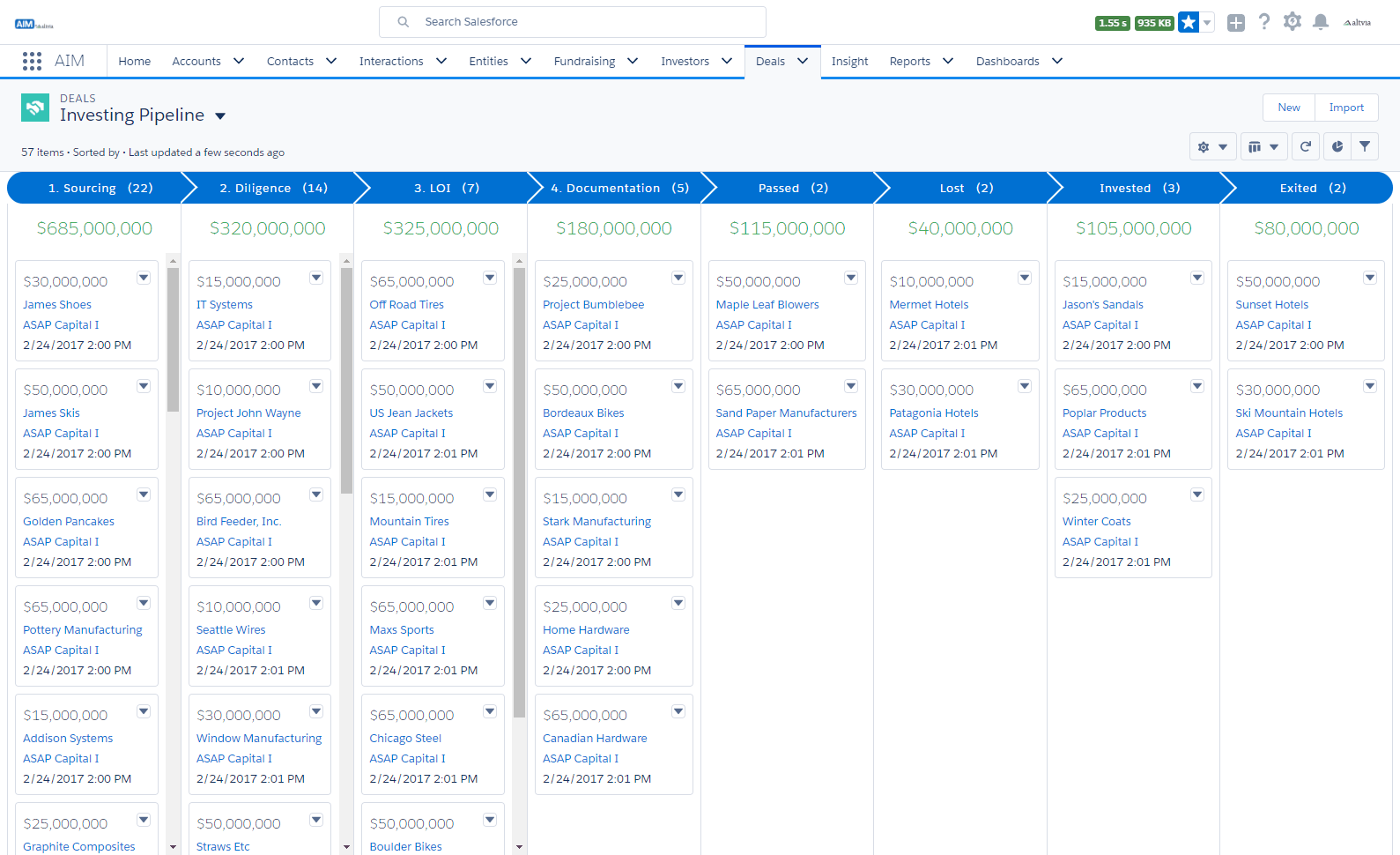Open the Insight tab

[x=850, y=61]
